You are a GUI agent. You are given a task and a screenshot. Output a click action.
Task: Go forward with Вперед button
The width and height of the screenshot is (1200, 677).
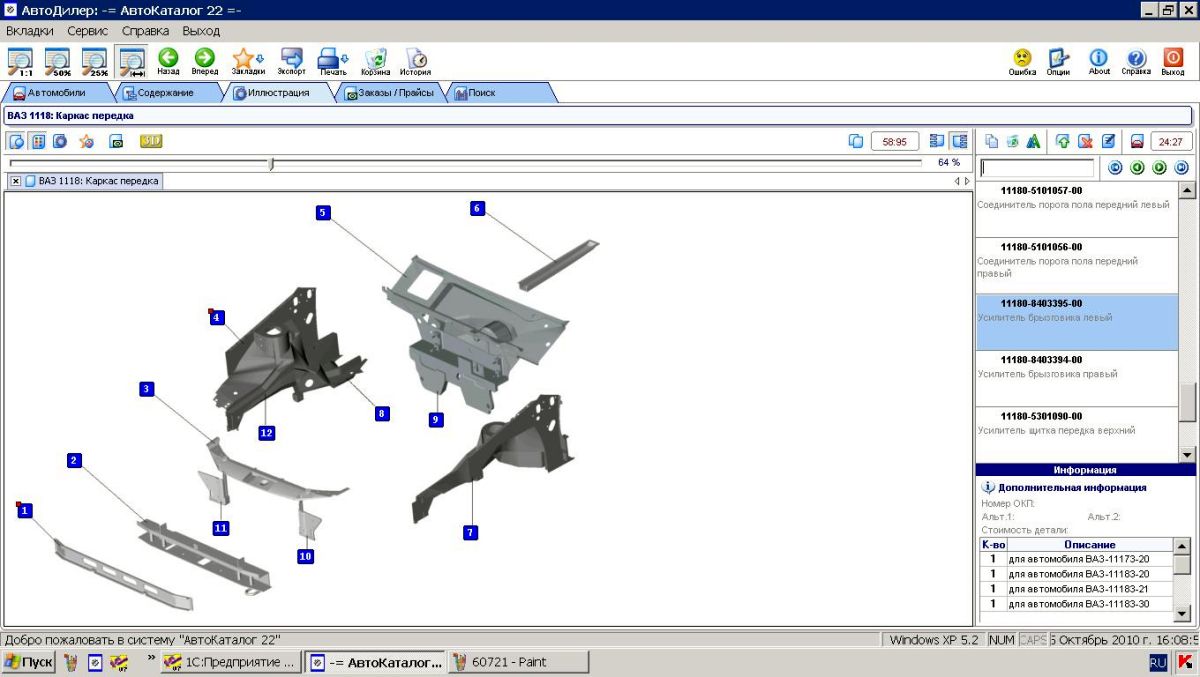click(x=205, y=62)
